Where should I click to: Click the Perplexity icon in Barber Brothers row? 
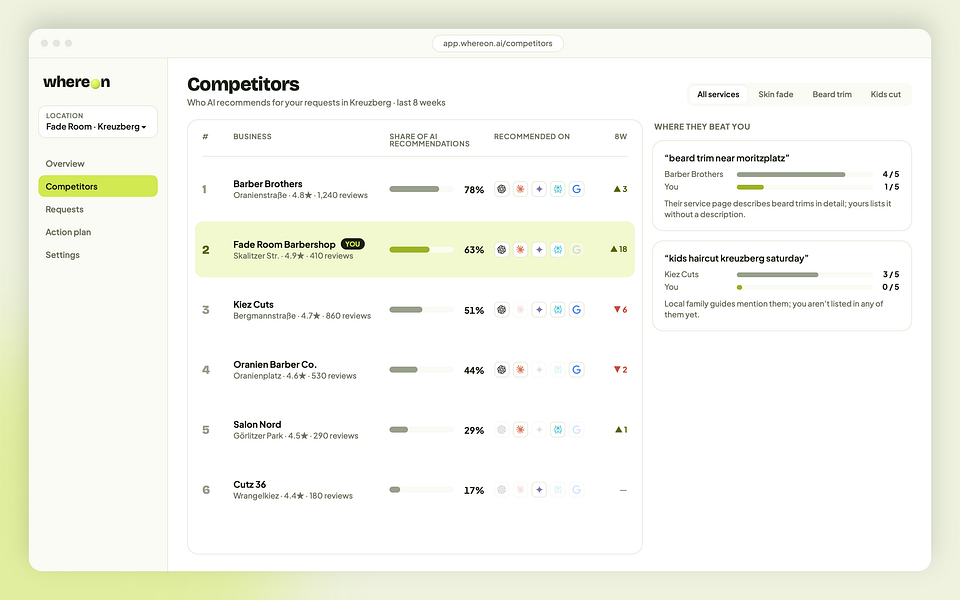click(558, 189)
